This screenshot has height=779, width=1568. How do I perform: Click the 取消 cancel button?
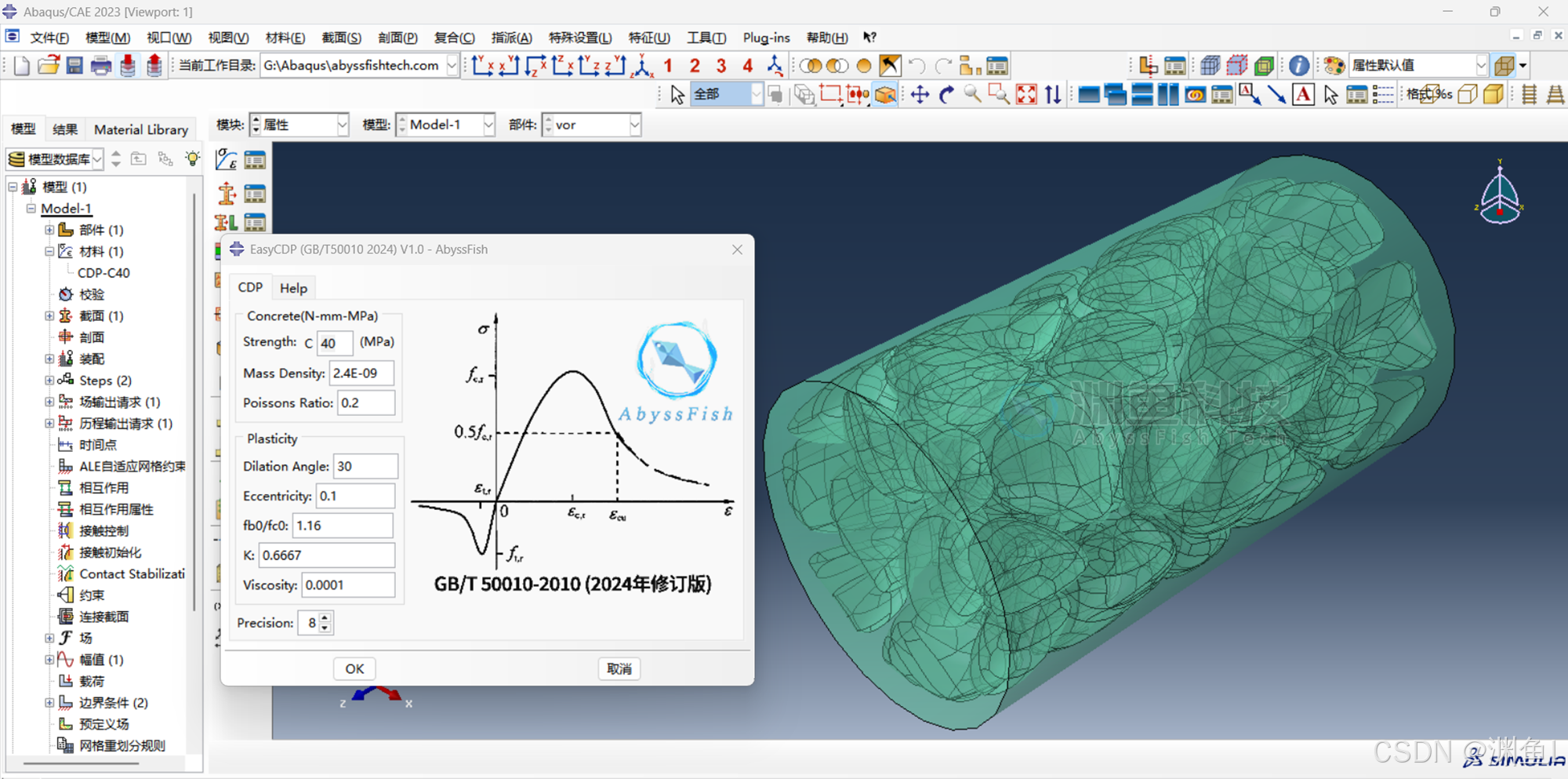coord(619,668)
